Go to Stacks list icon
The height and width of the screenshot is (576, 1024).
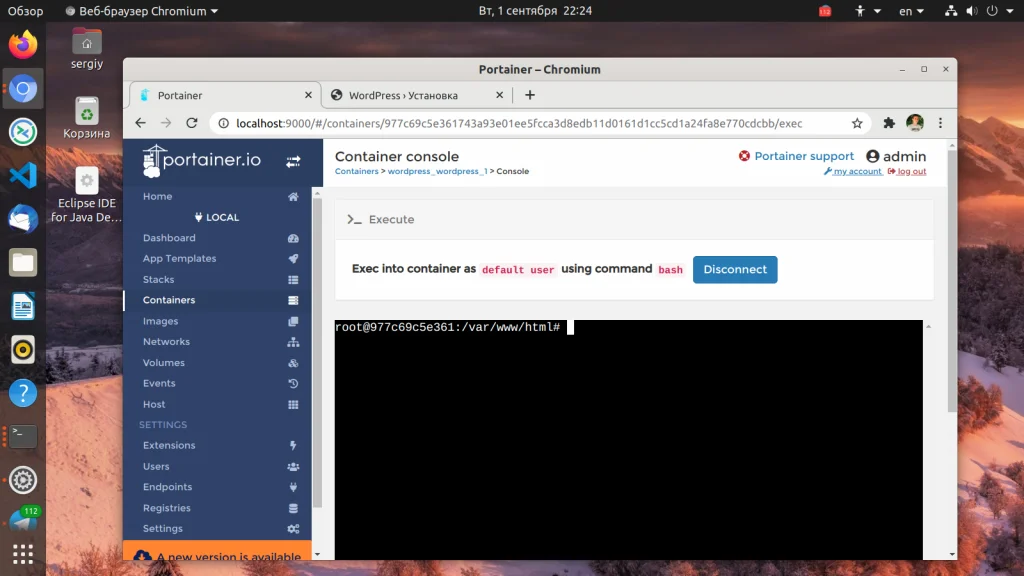point(293,280)
